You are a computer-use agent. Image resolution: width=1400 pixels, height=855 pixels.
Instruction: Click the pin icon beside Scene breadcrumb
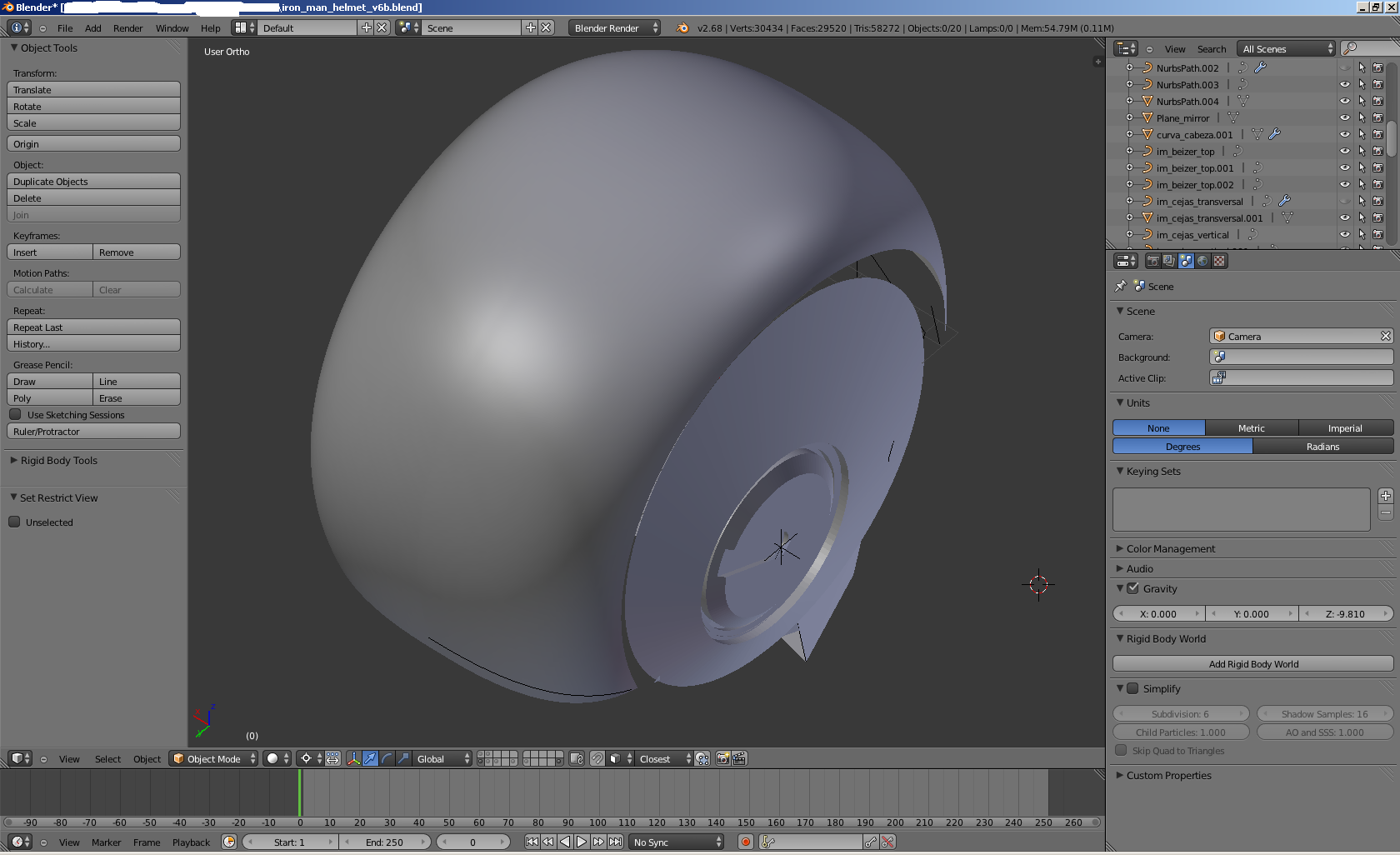pyautogui.click(x=1121, y=286)
